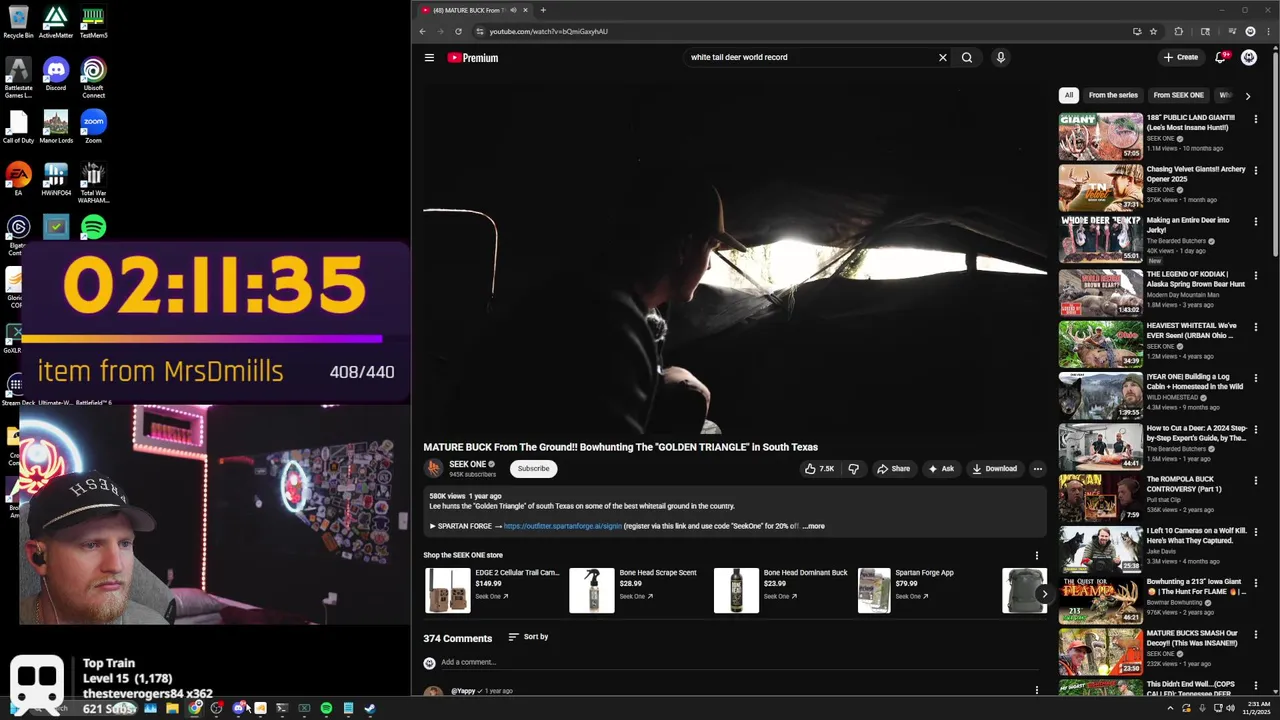Open options for Making an Entire Deer video

click(x=1256, y=222)
